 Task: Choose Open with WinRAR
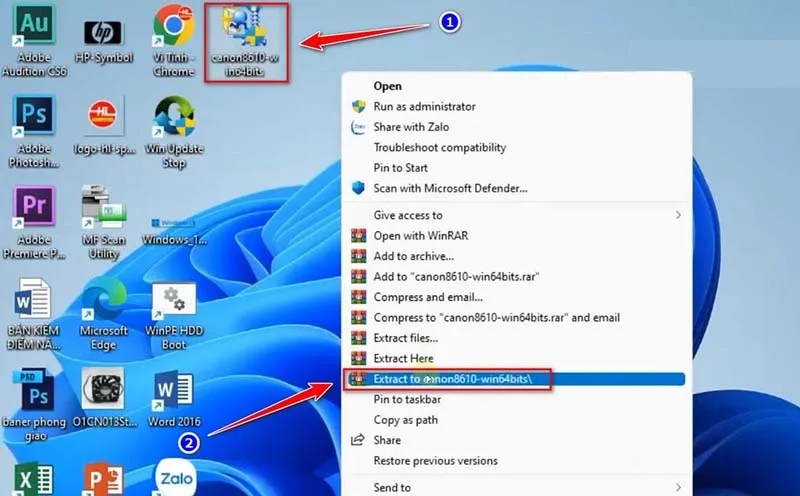click(x=517, y=235)
